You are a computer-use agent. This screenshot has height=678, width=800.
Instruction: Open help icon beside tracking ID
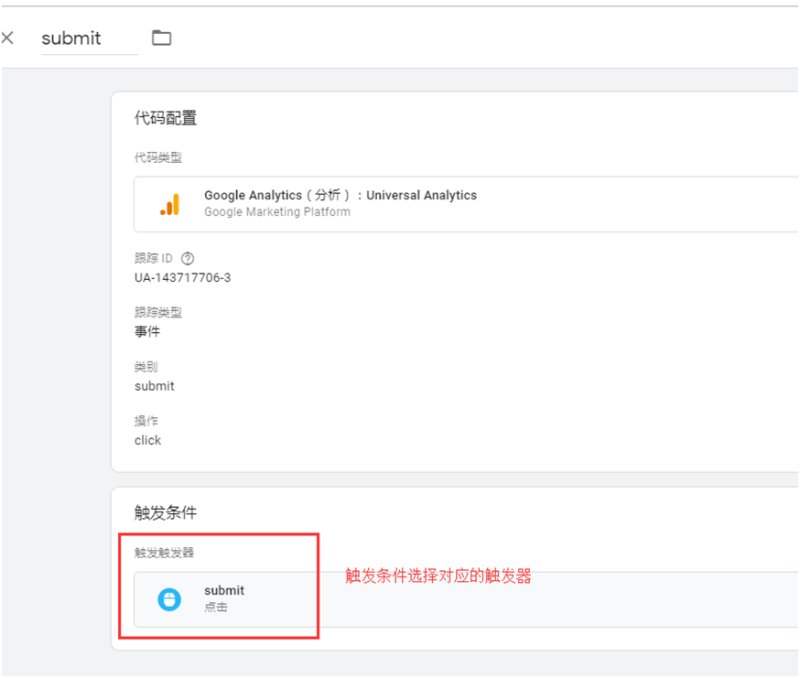(x=188, y=259)
